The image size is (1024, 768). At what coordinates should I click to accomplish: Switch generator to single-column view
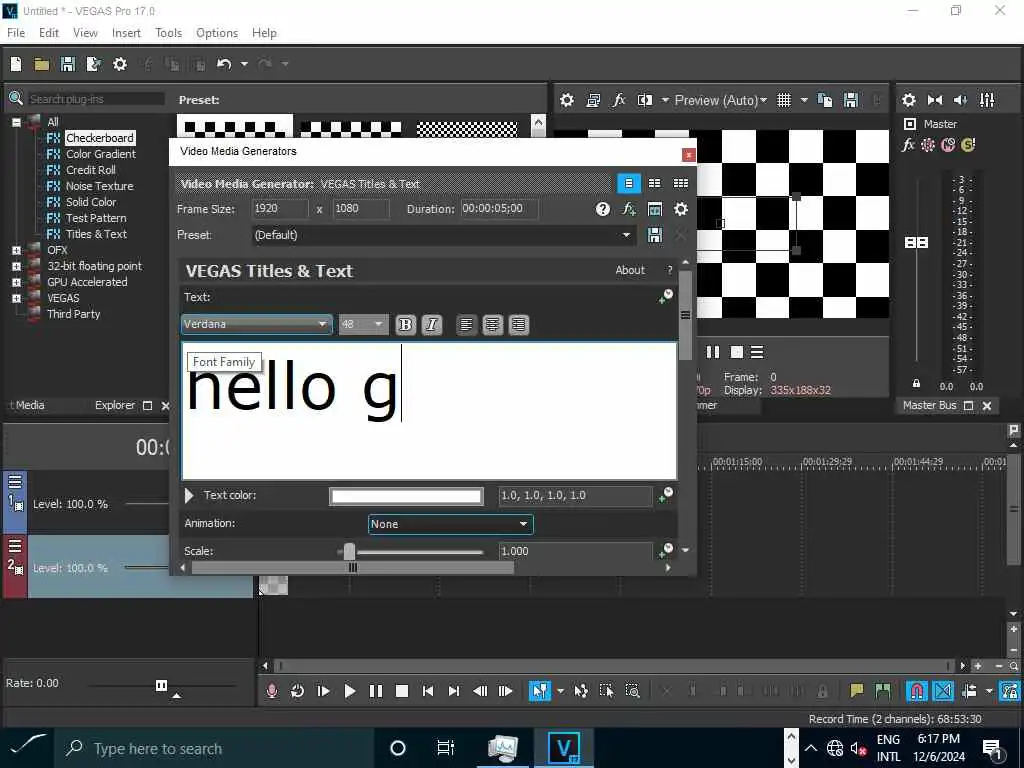pyautogui.click(x=628, y=184)
